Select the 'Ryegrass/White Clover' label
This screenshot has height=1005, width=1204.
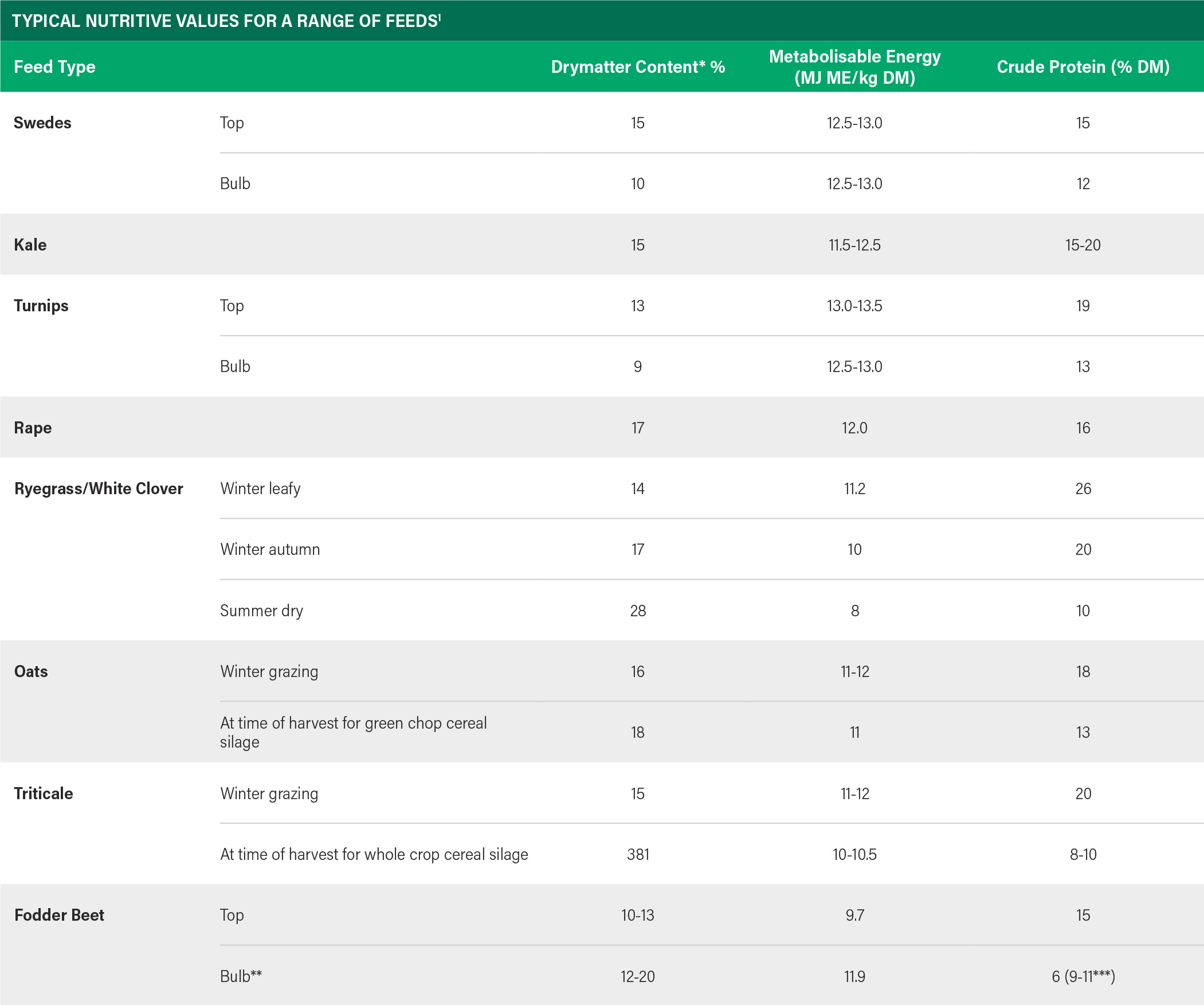(99, 488)
